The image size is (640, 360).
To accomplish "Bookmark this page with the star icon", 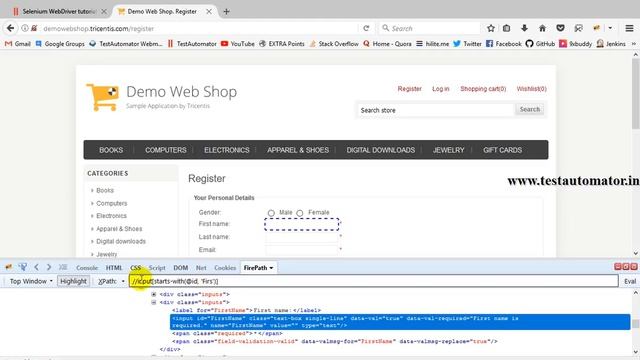I will coord(491,28).
